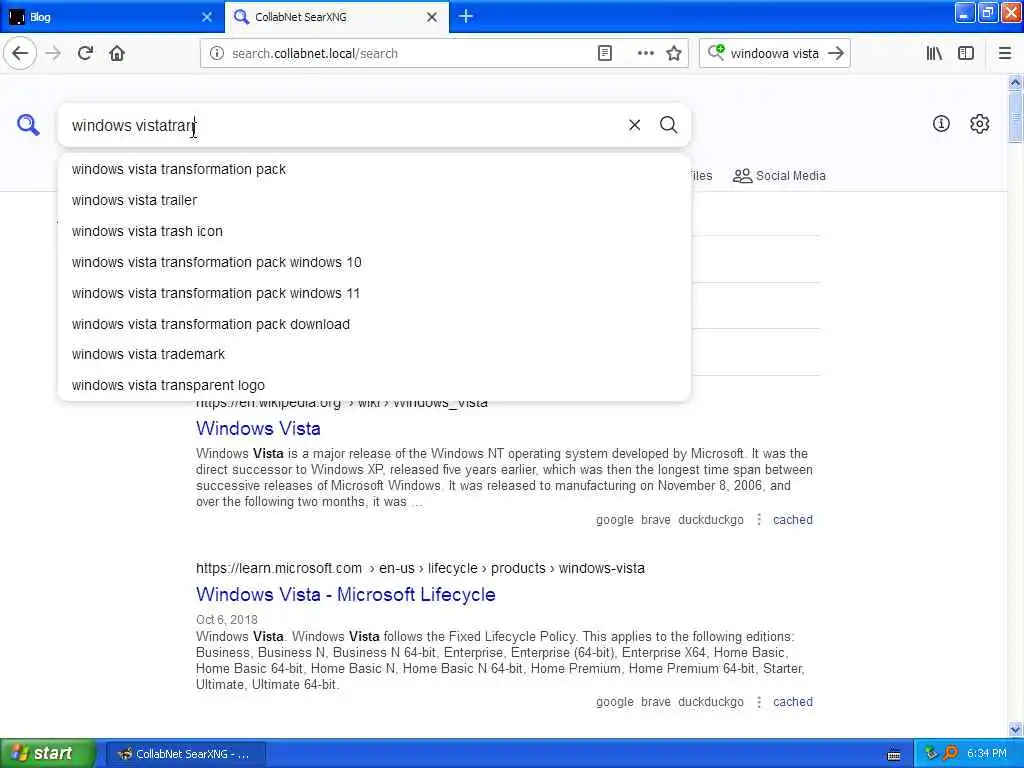The height and width of the screenshot is (768, 1024).
Task: Open page actions three-dot menu
Action: point(645,54)
